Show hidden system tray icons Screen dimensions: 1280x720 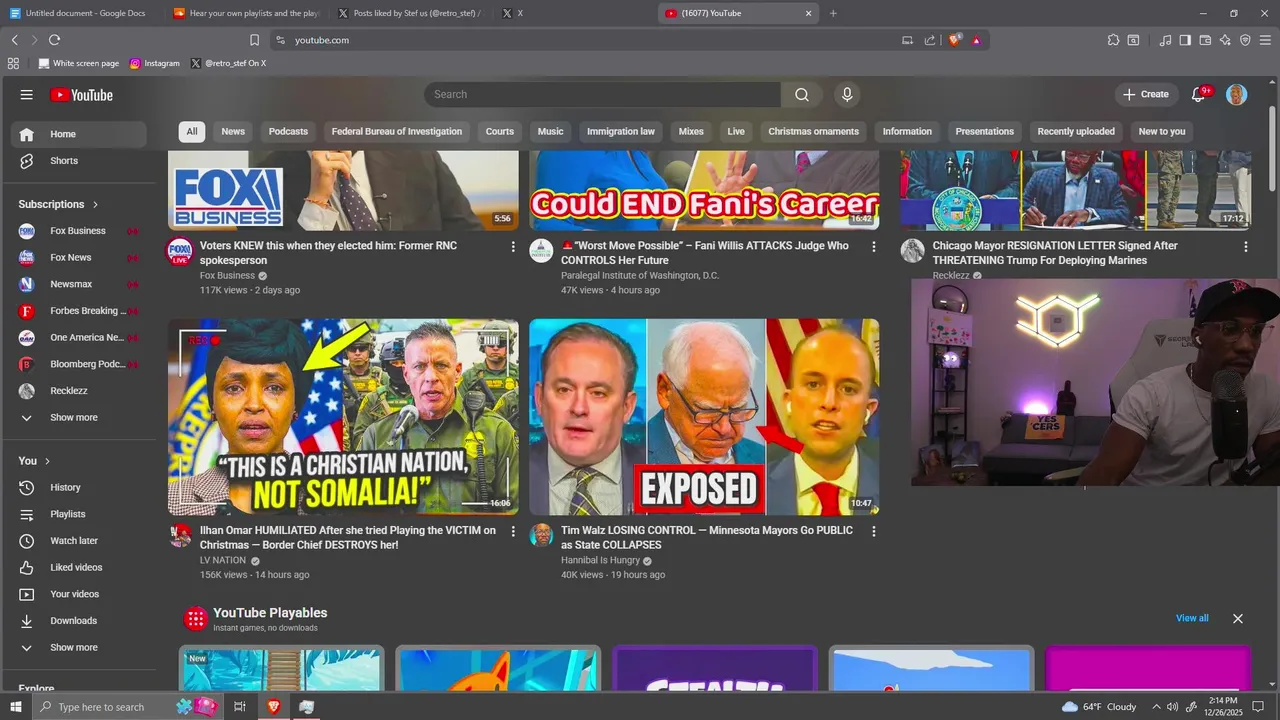coord(1156,707)
